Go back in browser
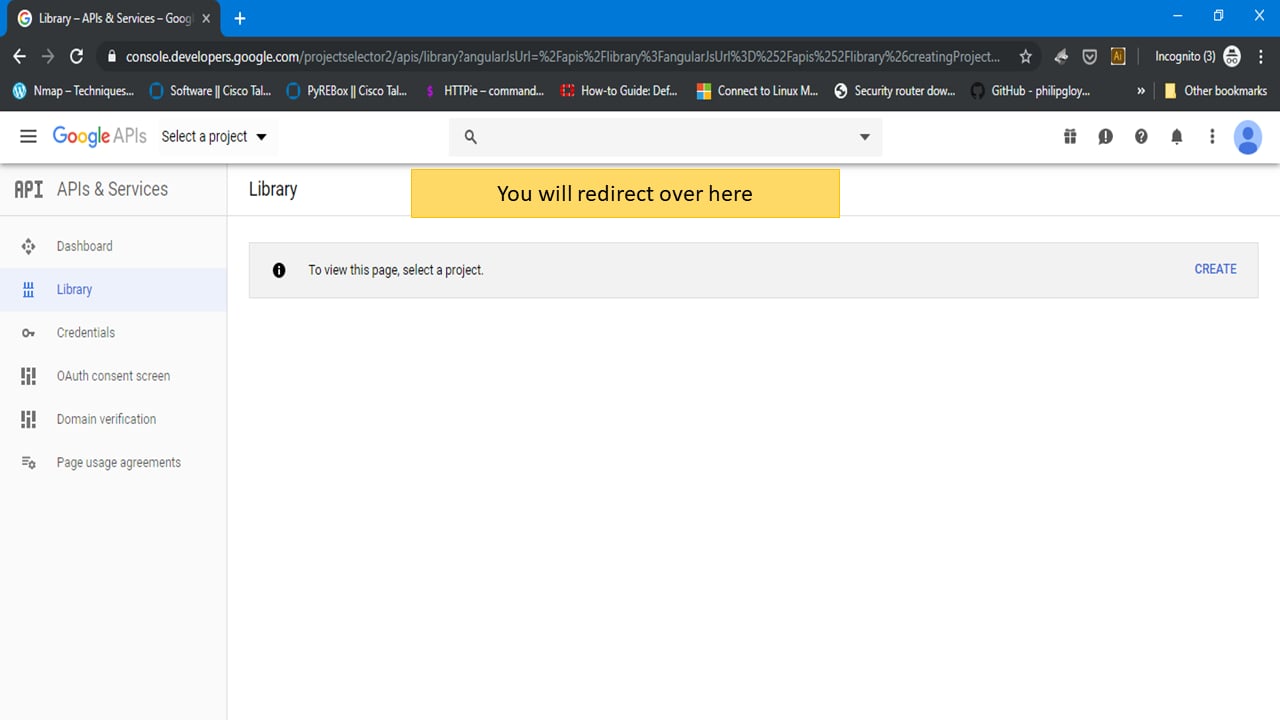The width and height of the screenshot is (1280, 720). click(20, 56)
